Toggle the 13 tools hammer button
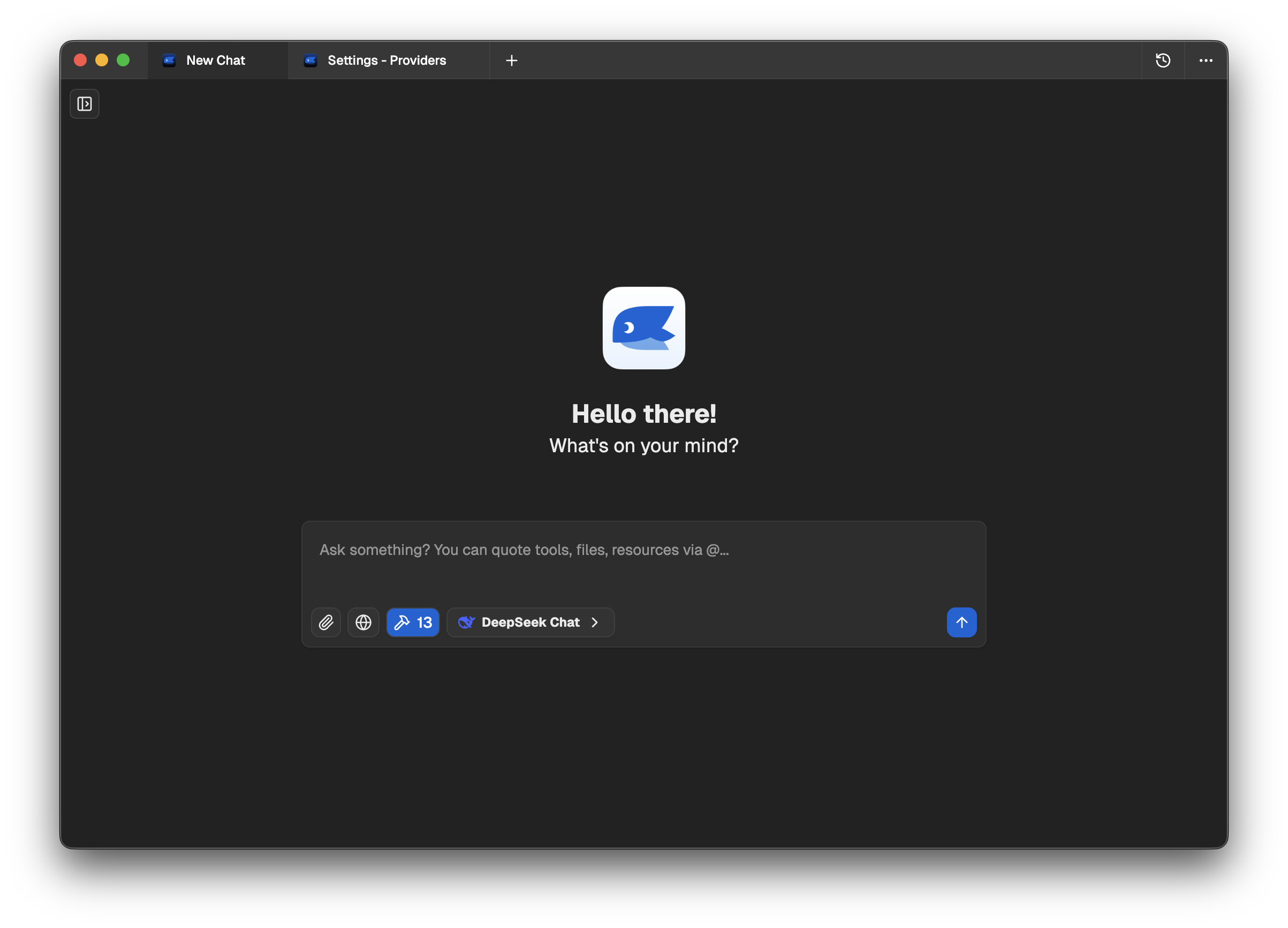This screenshot has width=1288, height=928. 413,622
